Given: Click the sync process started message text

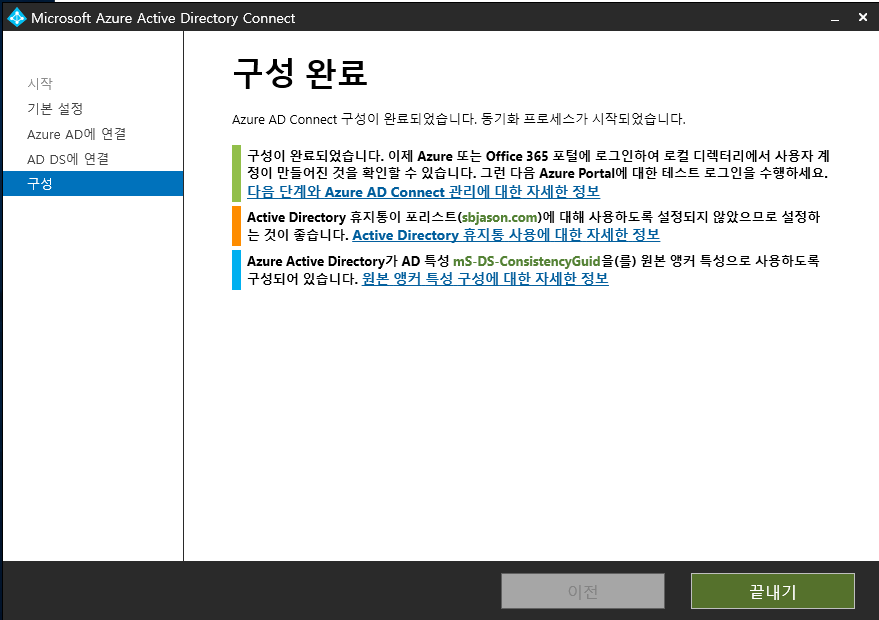Looking at the screenshot, I should 584,119.
